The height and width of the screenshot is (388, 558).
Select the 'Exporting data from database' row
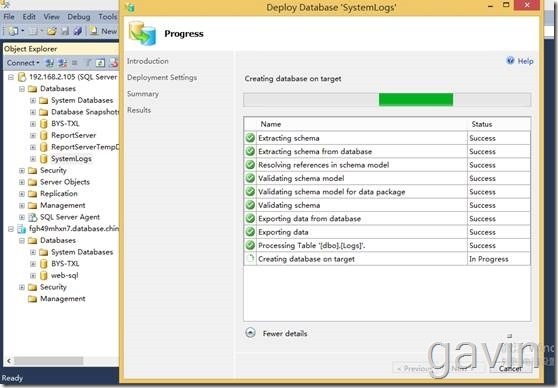tap(387, 219)
